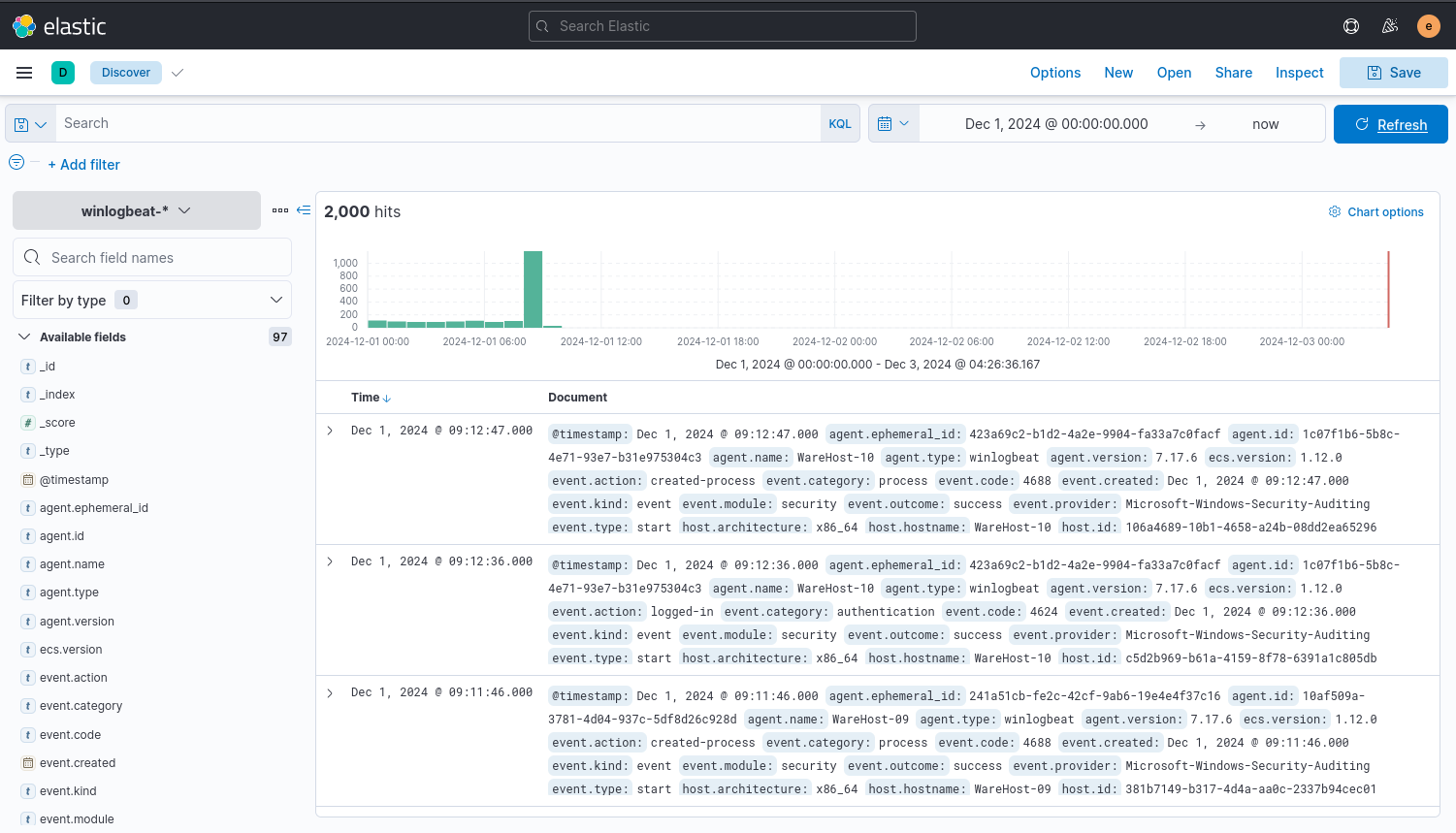Expand the 09:12:47.000 document row
The width and height of the screenshot is (1456, 833).
pyautogui.click(x=330, y=431)
